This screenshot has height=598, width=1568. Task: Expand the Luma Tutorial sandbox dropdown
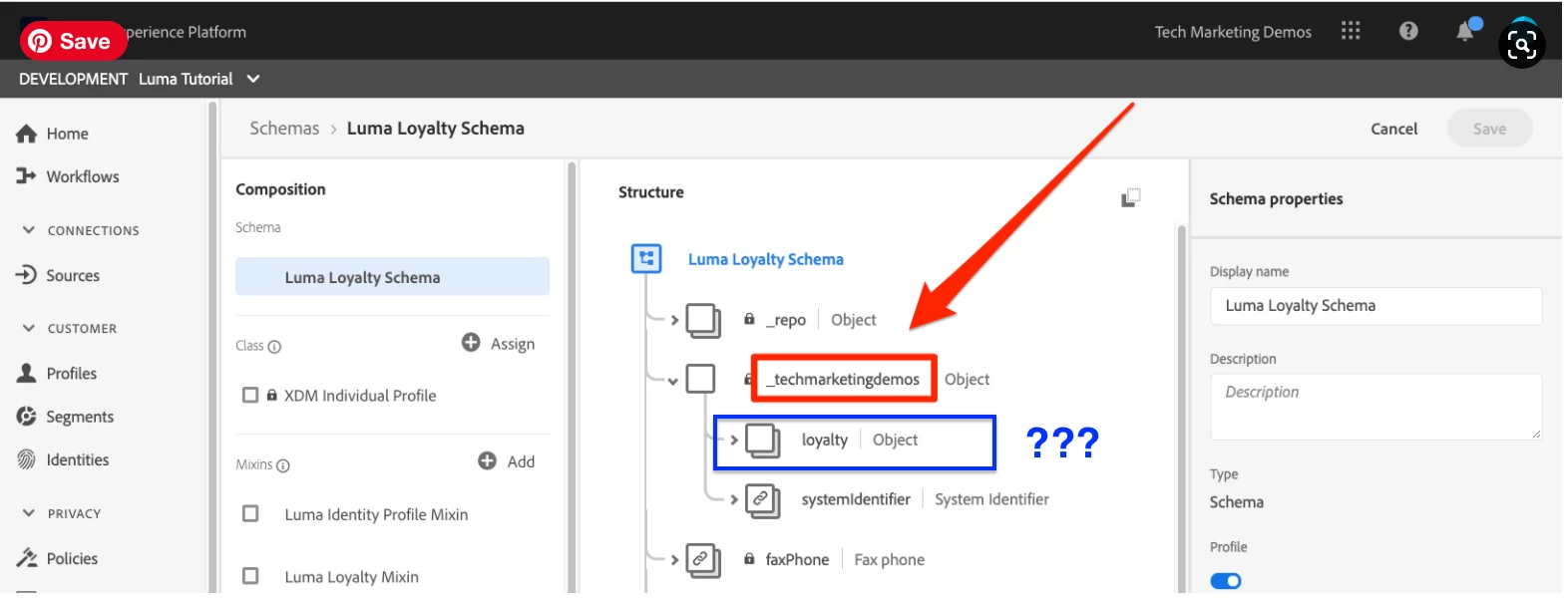coord(253,79)
